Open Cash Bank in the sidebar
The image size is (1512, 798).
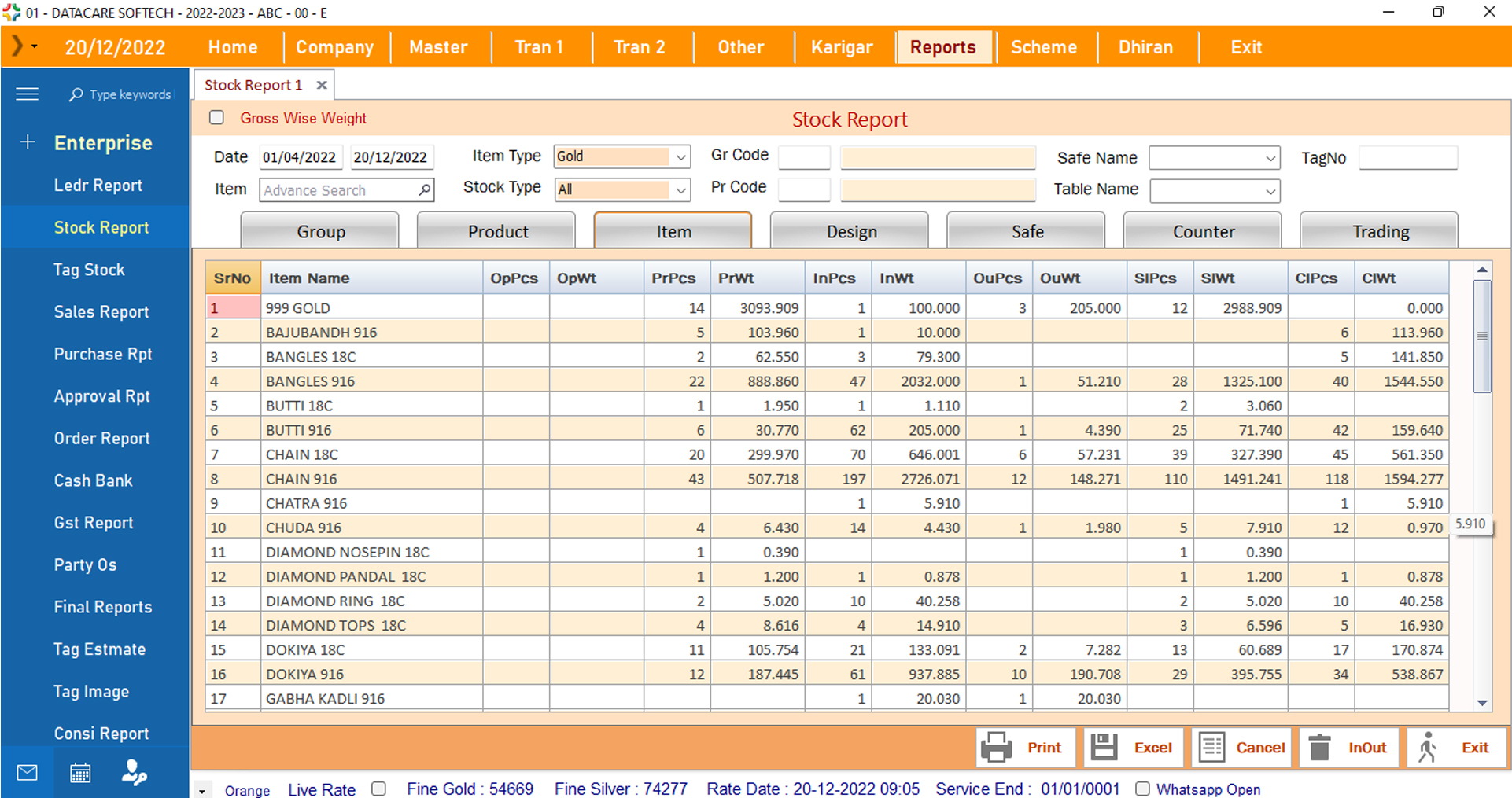coord(93,480)
